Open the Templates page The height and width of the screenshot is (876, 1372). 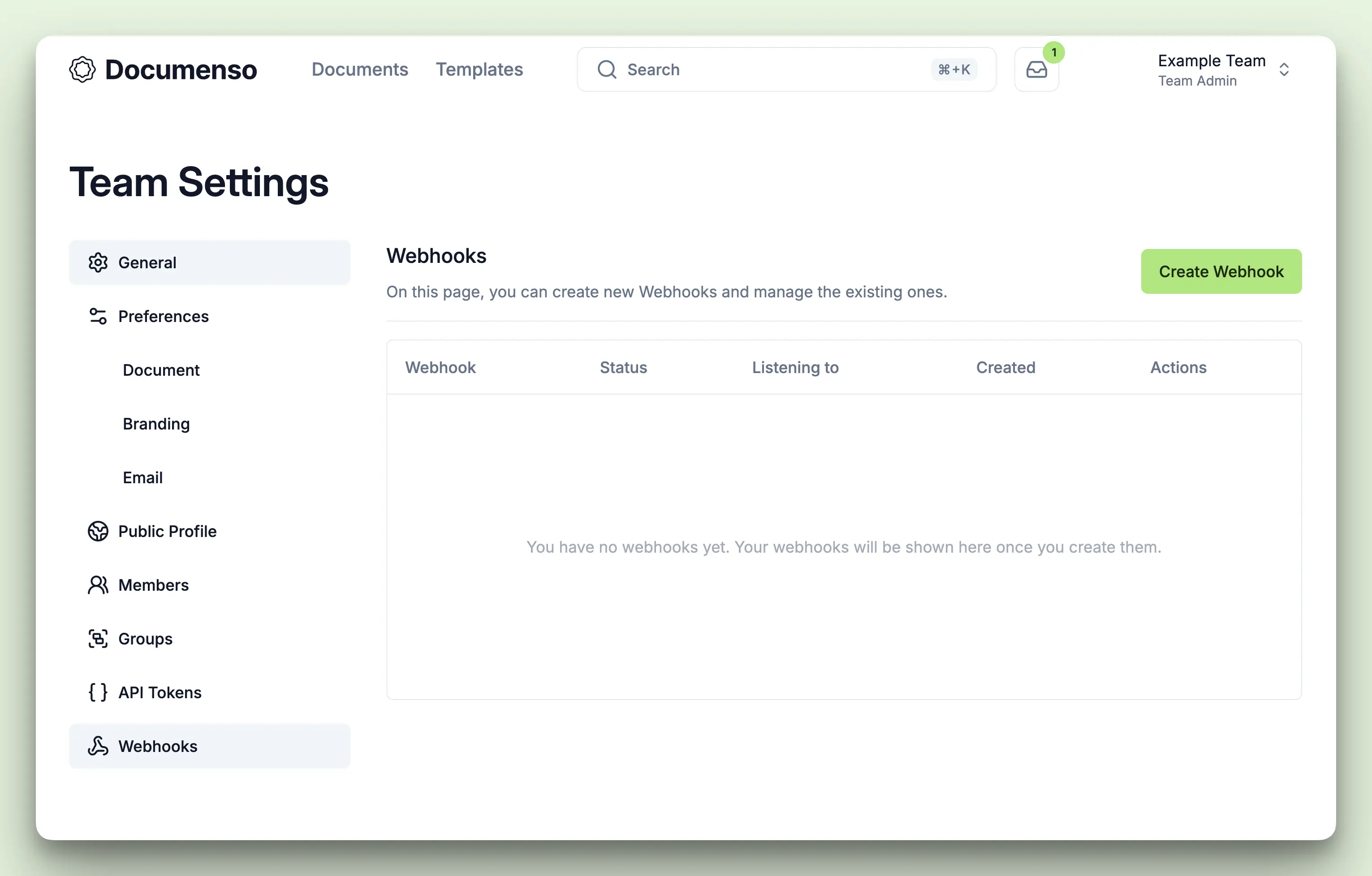(x=480, y=69)
